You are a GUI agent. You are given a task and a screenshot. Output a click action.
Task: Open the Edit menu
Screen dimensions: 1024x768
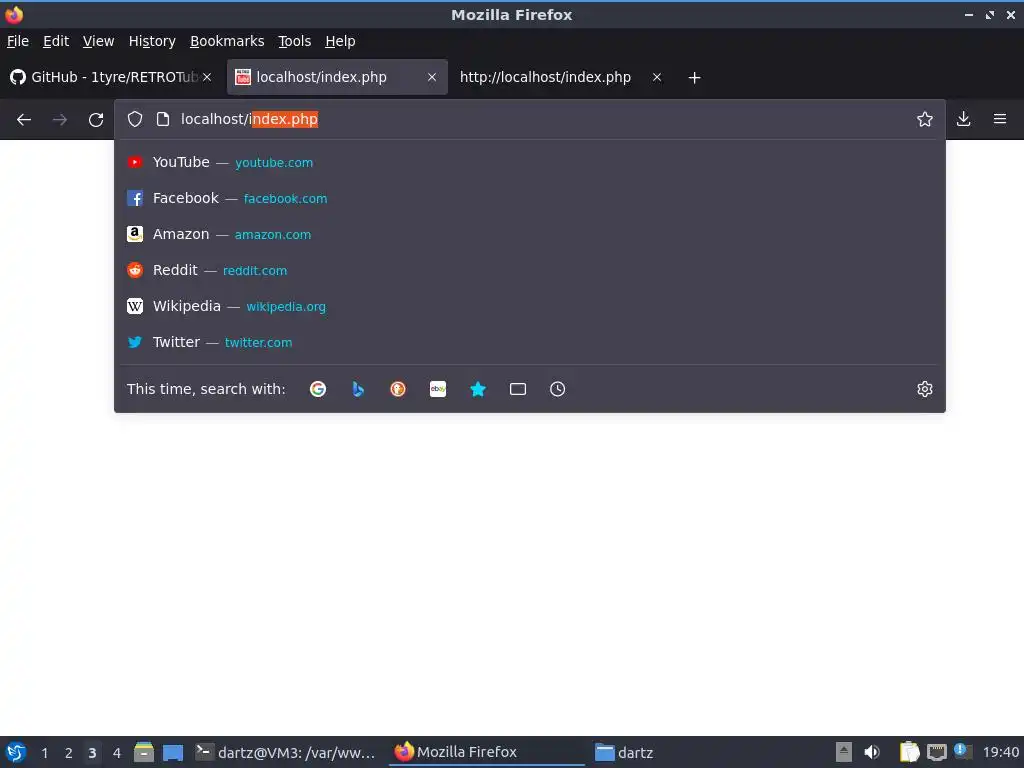(x=56, y=41)
